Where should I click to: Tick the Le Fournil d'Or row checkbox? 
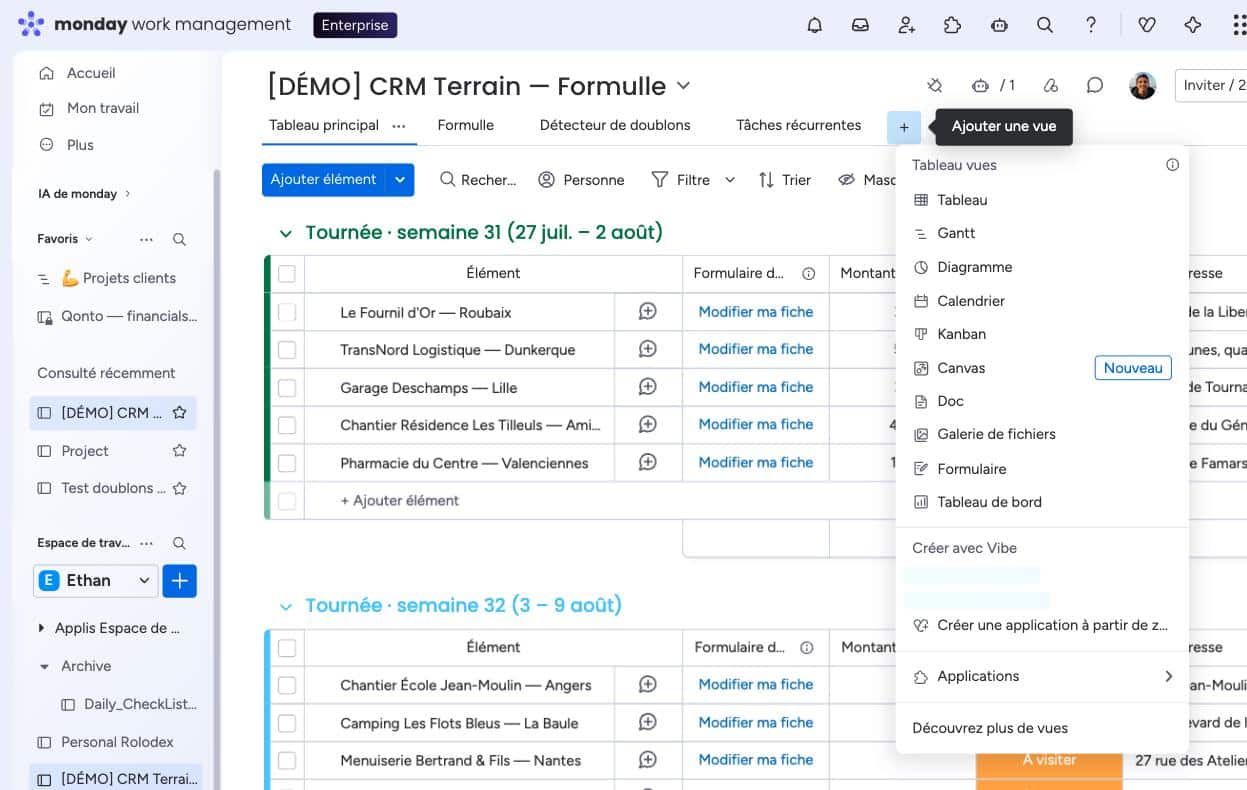[x=287, y=312]
